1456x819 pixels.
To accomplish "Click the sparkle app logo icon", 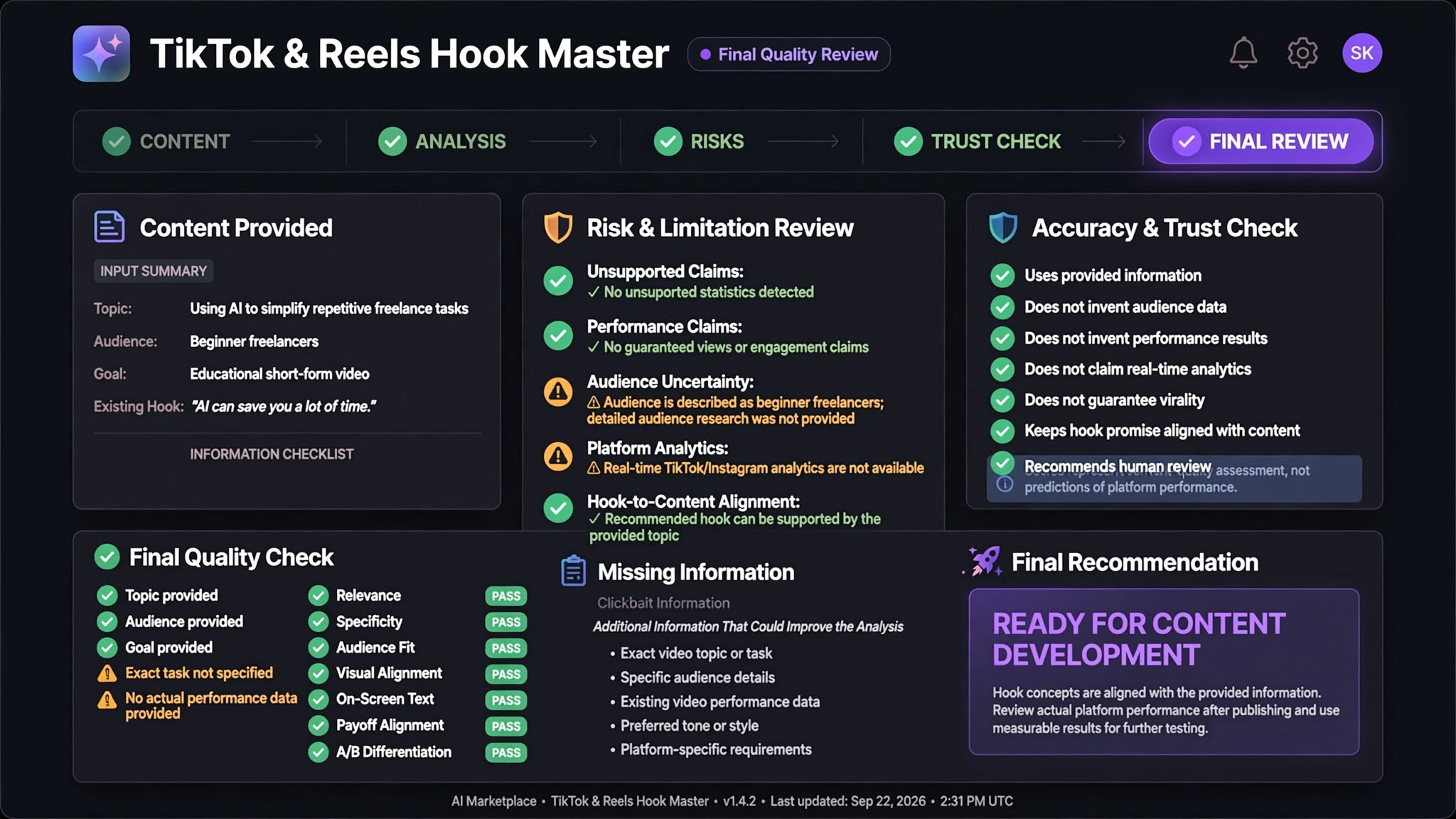I will 101,53.
